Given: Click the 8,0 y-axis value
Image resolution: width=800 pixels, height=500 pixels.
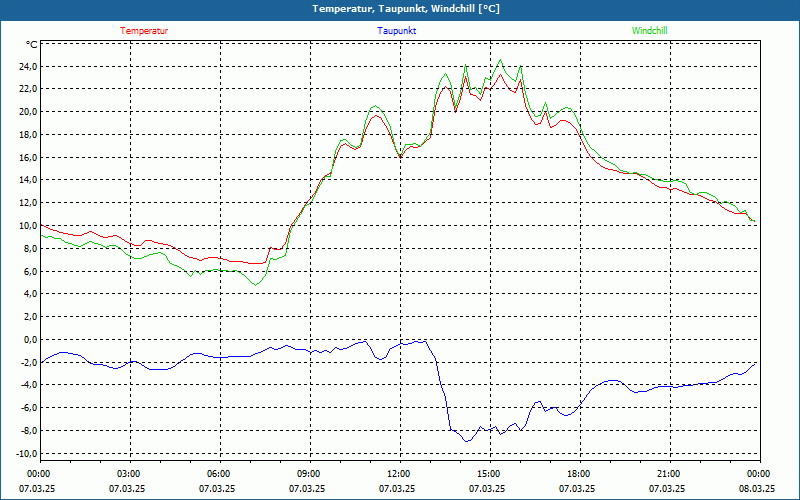Looking at the screenshot, I should [30, 248].
